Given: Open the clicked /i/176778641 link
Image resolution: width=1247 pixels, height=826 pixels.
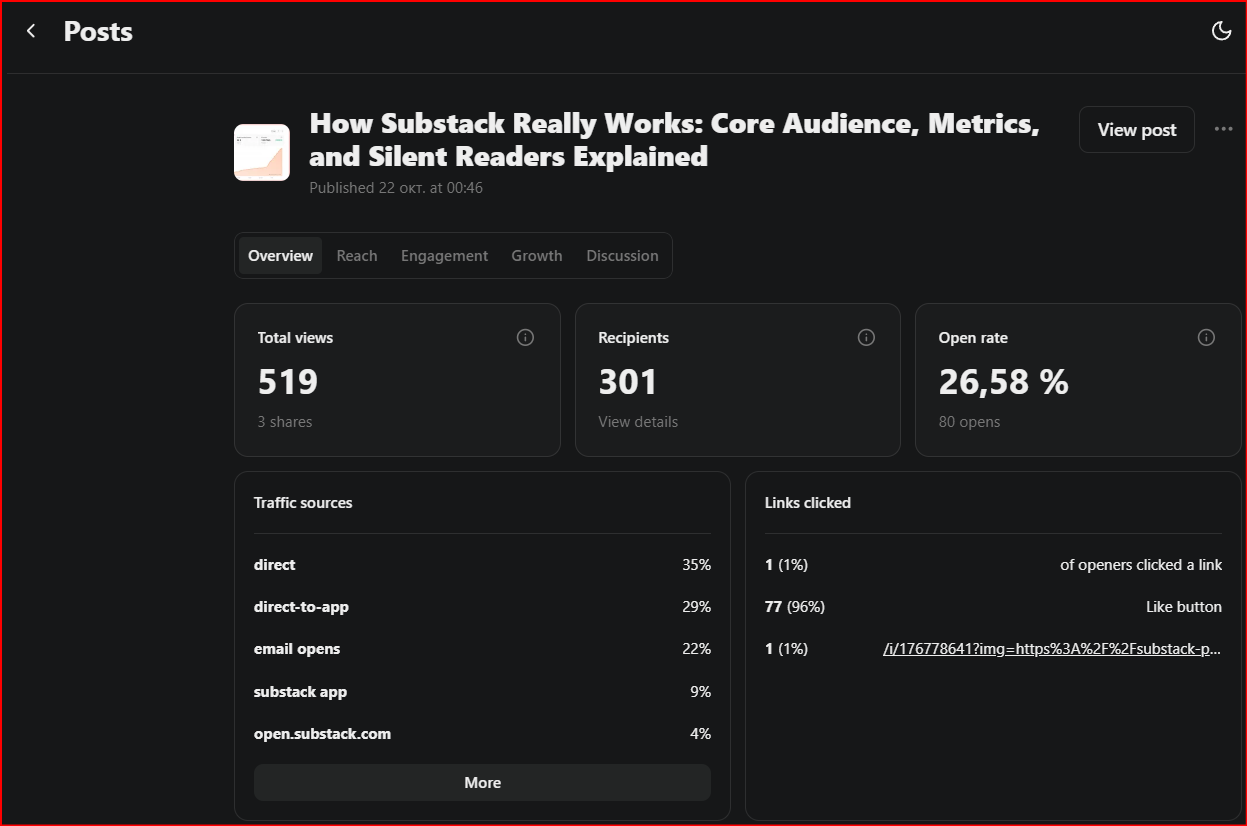Looking at the screenshot, I should (1052, 649).
